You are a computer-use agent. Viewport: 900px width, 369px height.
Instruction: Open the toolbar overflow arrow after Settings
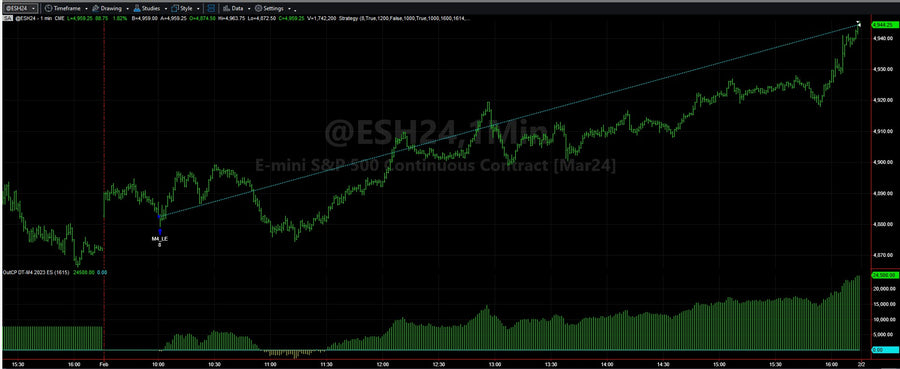click(295, 10)
